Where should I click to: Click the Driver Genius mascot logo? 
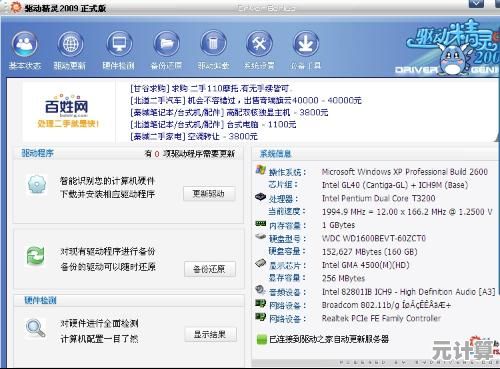(x=453, y=60)
